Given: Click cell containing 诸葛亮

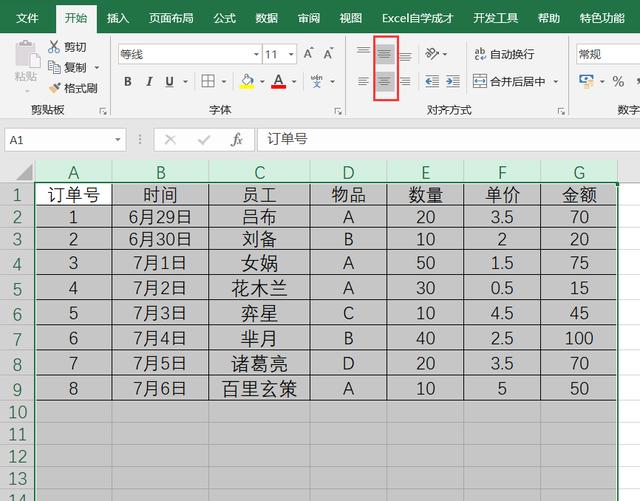Looking at the screenshot, I should coord(259,363).
